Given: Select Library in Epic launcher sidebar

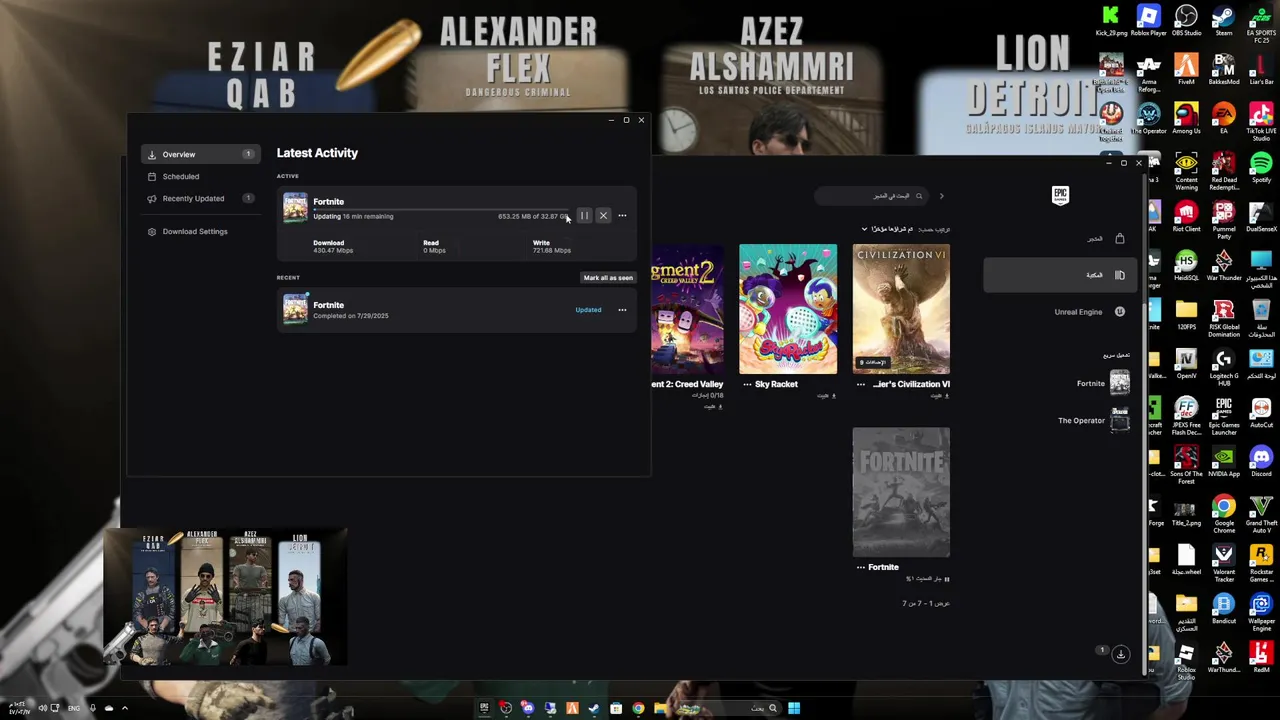Looking at the screenshot, I should [x=1062, y=275].
